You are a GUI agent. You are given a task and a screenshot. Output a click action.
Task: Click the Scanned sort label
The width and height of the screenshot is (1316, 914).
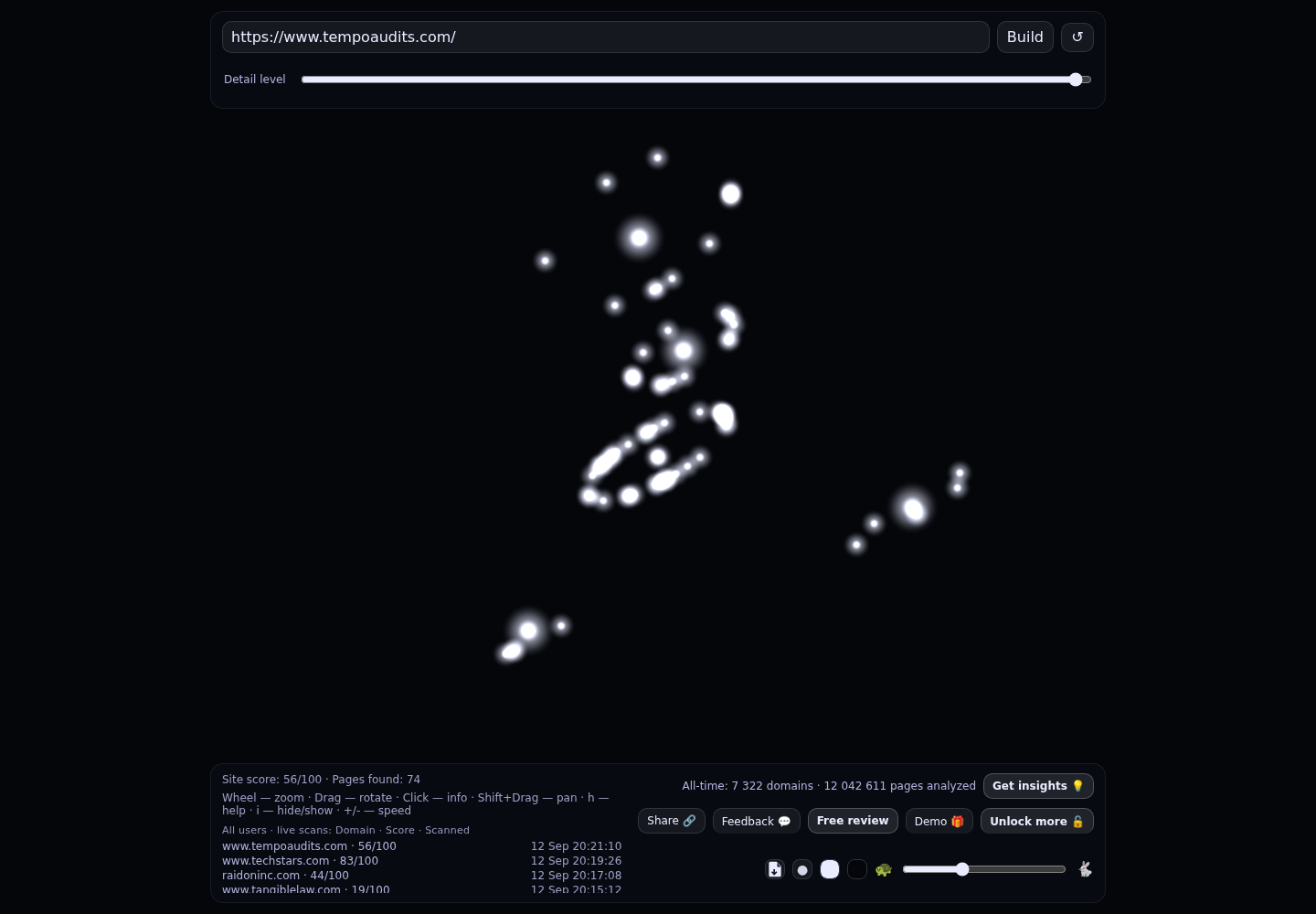[447, 830]
